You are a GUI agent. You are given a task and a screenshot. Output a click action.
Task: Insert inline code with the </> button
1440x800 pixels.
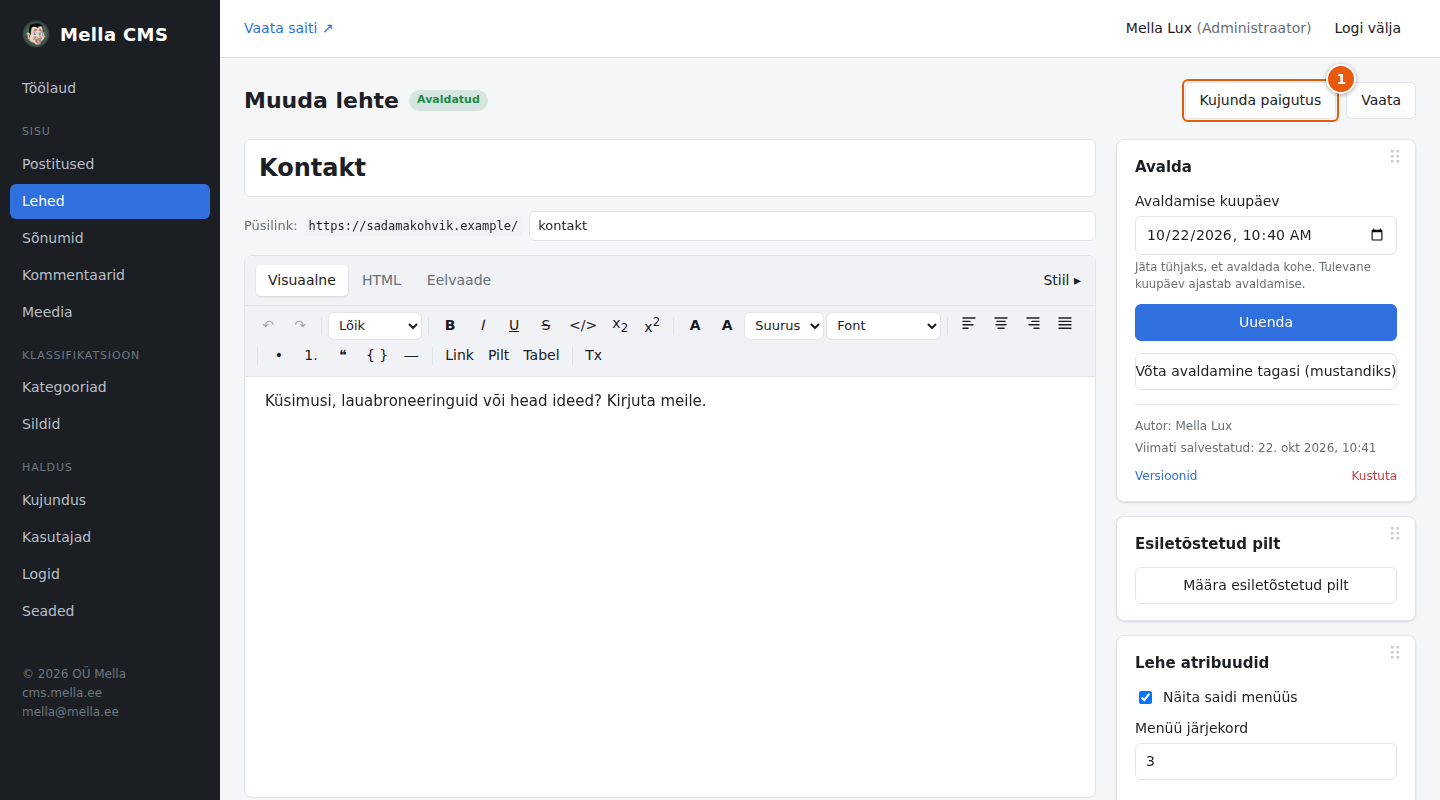(x=583, y=325)
